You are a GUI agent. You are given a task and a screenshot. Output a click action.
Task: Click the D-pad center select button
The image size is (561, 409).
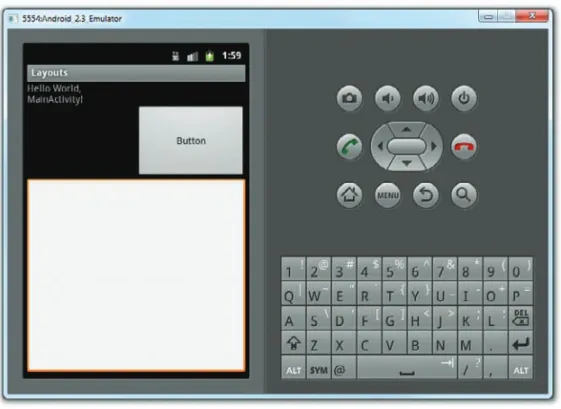[x=407, y=146]
